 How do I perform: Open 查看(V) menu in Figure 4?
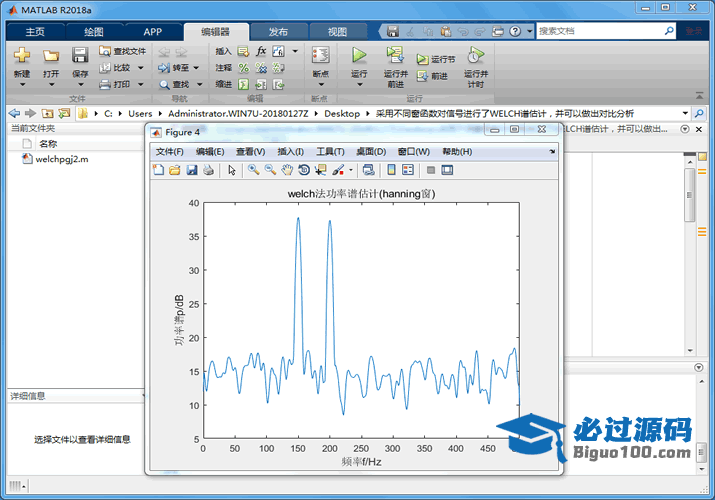point(251,152)
